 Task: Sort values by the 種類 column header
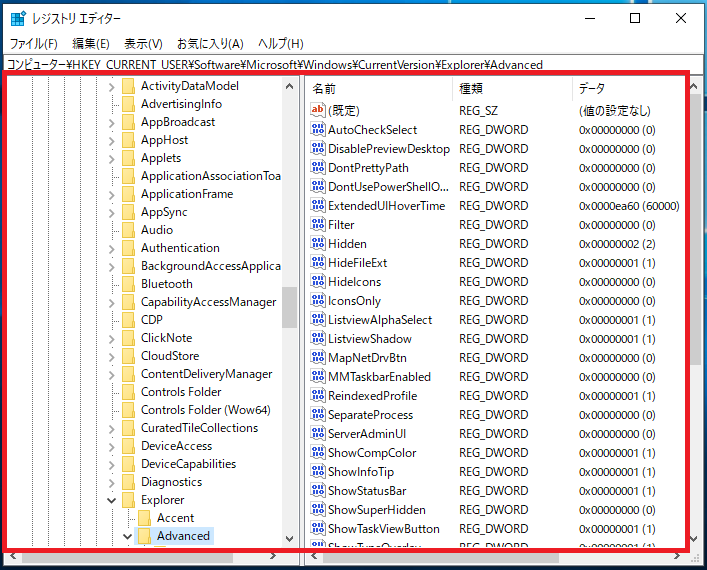coord(512,88)
